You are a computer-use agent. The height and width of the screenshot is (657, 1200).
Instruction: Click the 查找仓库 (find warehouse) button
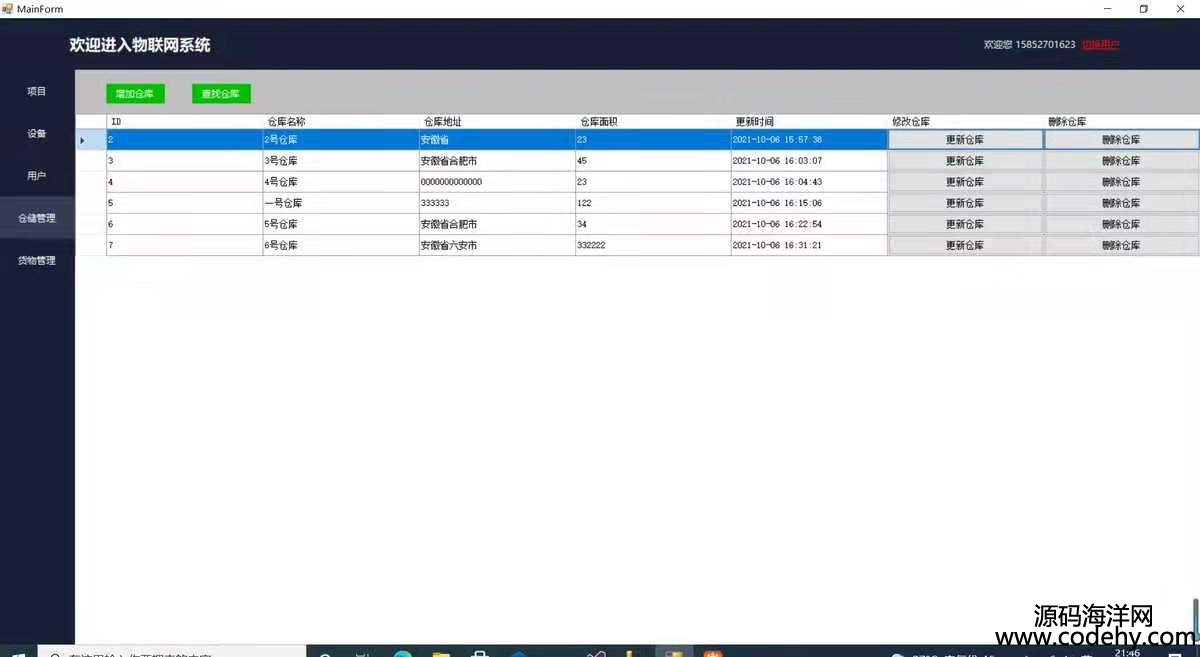221,94
